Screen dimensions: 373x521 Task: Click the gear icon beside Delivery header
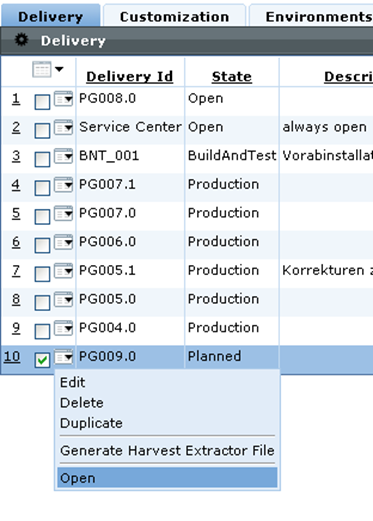point(21,40)
